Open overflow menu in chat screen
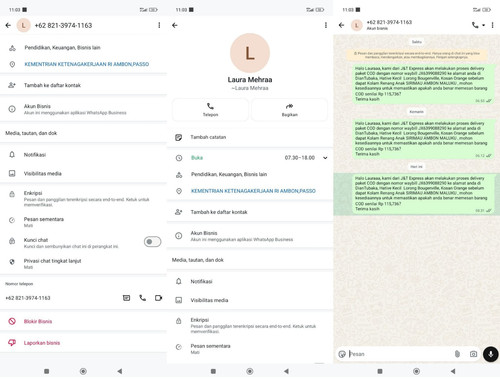This screenshot has width=500, height=379. point(492,25)
